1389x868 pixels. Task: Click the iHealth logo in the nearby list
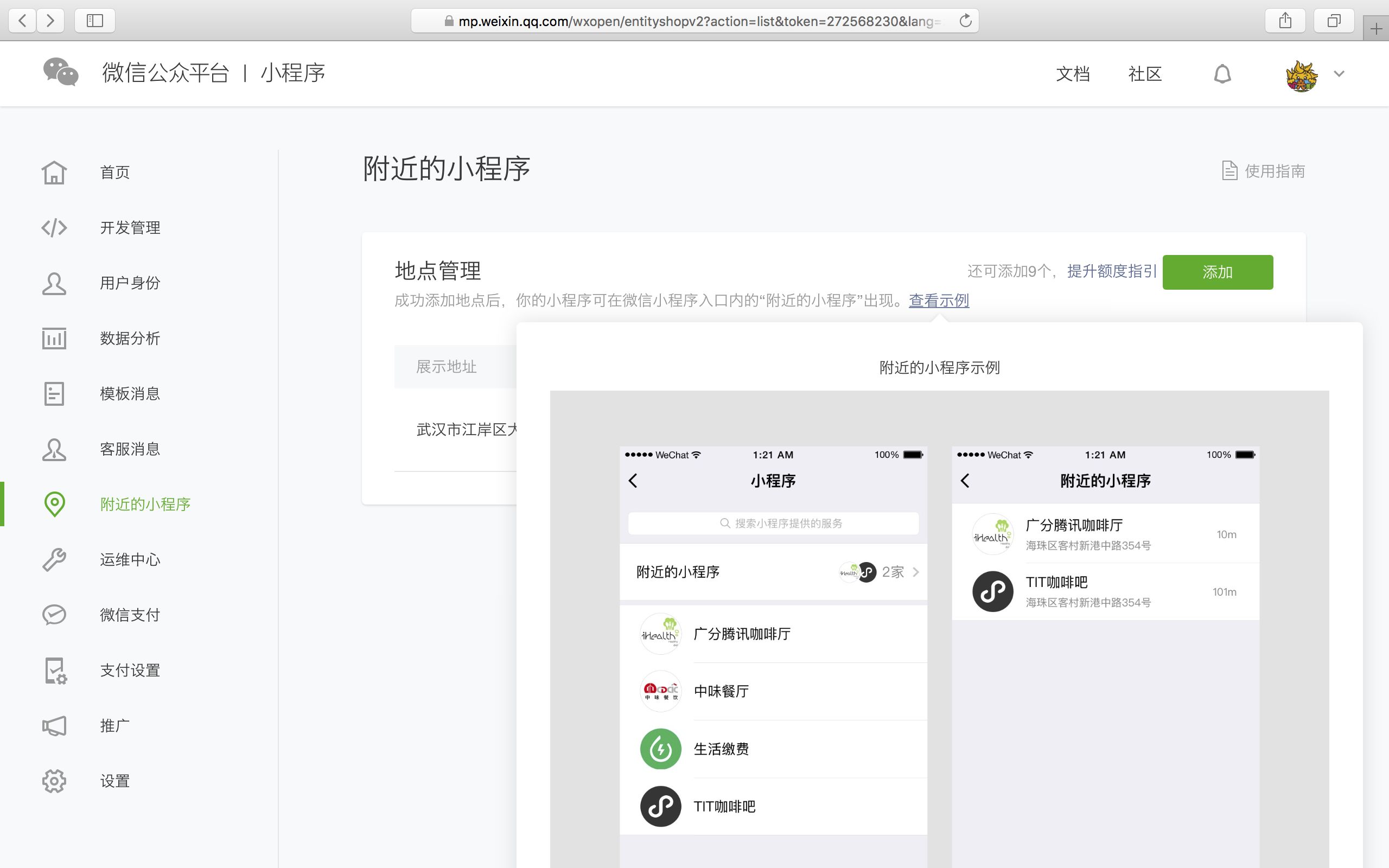pyautogui.click(x=993, y=534)
